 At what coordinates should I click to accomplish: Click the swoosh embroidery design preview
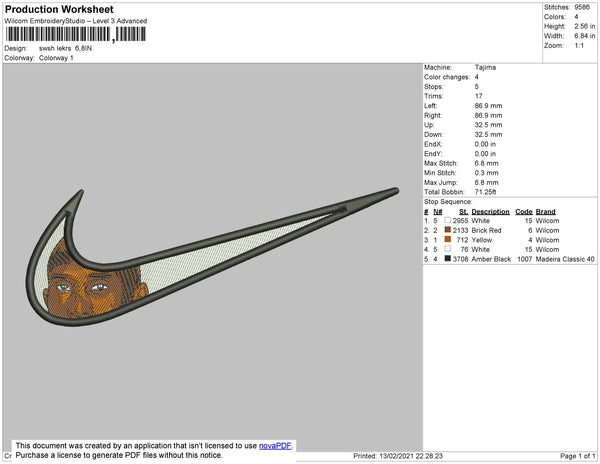[212, 257]
